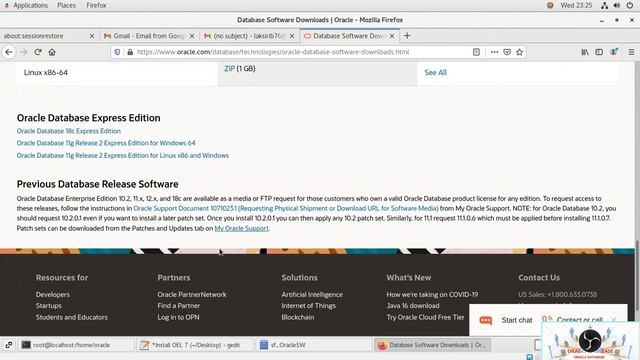Bookmark this page with star icon
This screenshot has height=360, width=640.
pyautogui.click(x=520, y=52)
